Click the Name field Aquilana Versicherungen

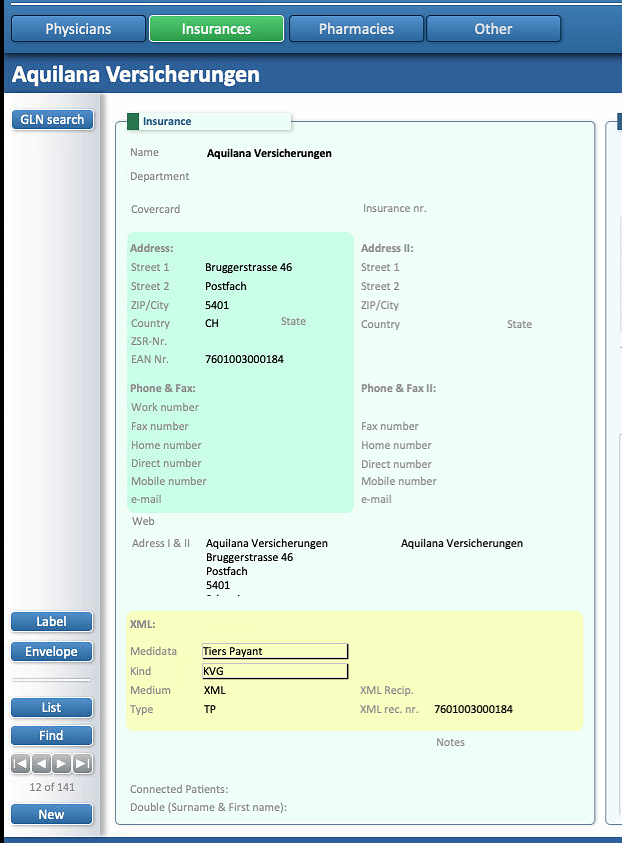(269, 153)
